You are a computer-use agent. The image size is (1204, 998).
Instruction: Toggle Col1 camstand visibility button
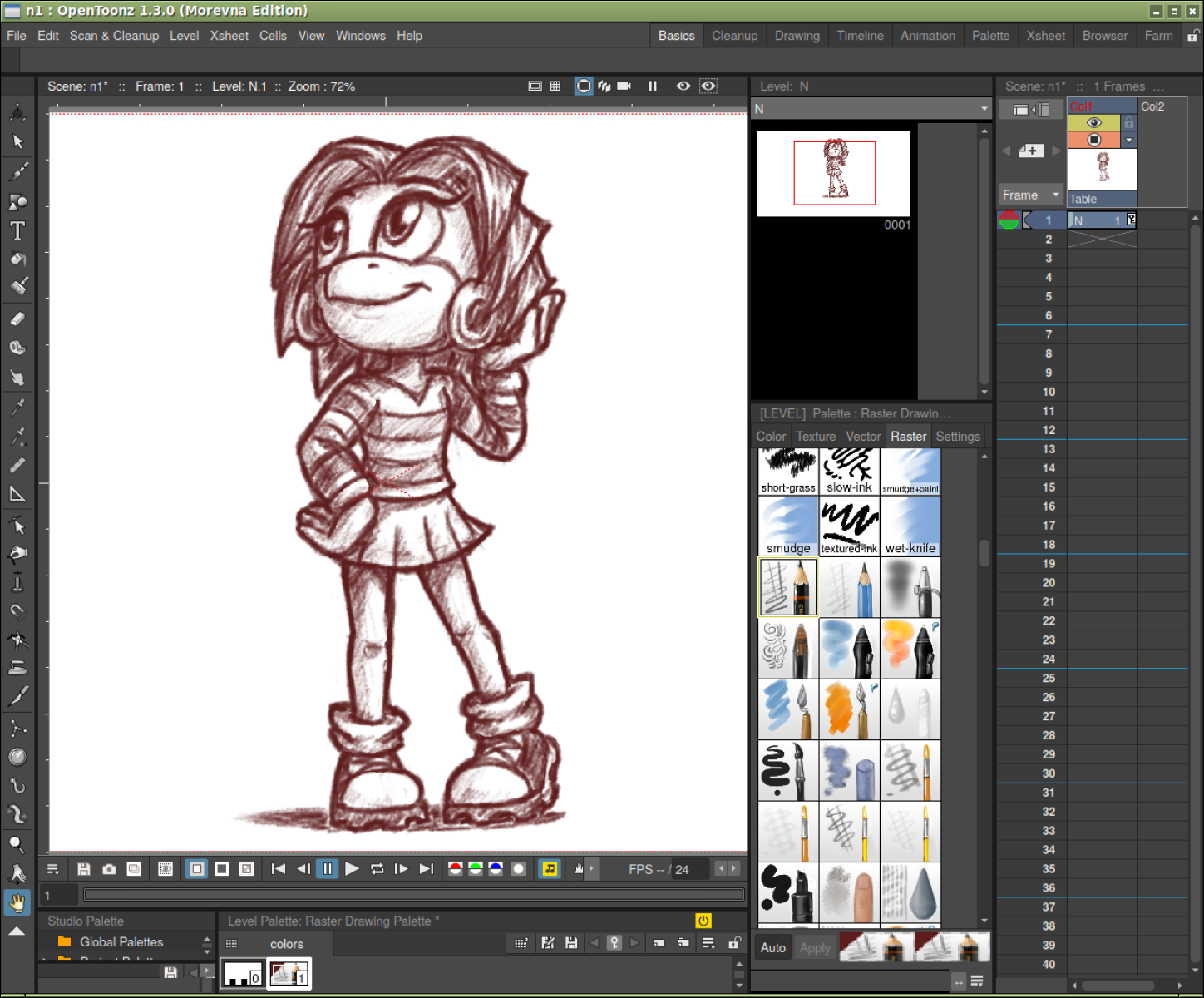click(x=1093, y=140)
